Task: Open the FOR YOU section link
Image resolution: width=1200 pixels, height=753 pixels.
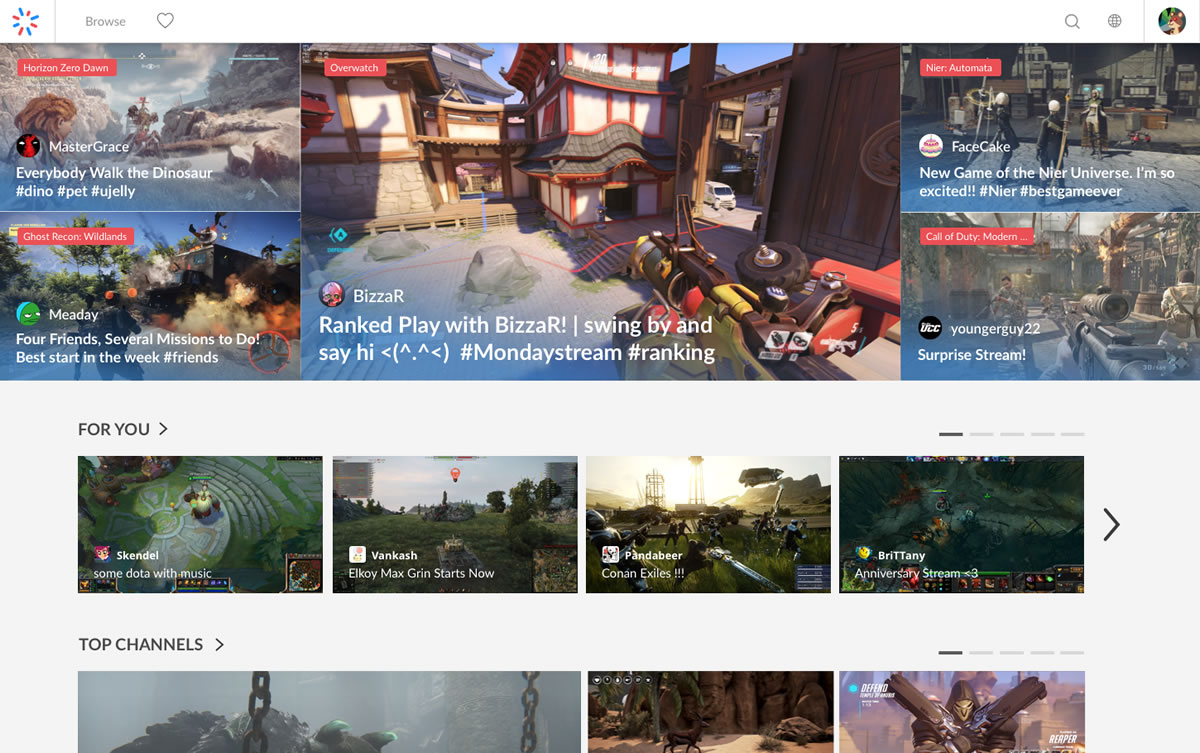Action: (x=114, y=429)
